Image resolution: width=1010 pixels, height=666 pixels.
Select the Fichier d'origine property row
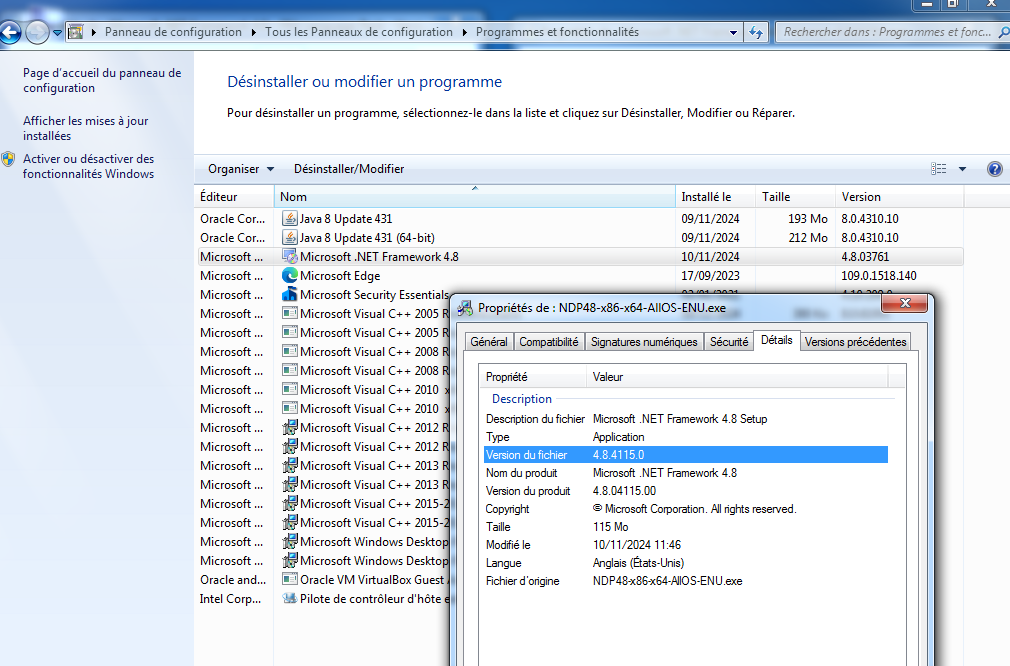point(686,581)
